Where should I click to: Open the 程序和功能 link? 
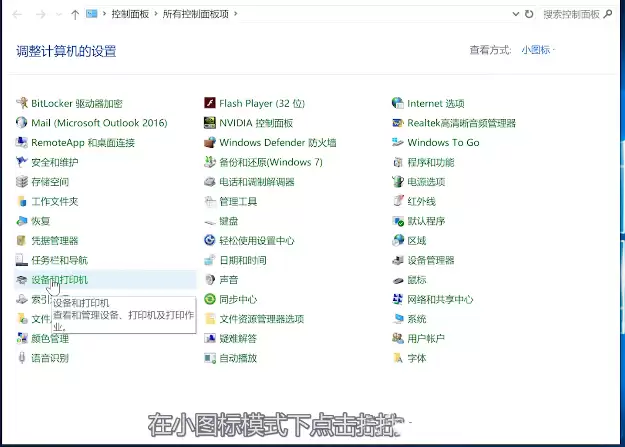[x=430, y=162]
